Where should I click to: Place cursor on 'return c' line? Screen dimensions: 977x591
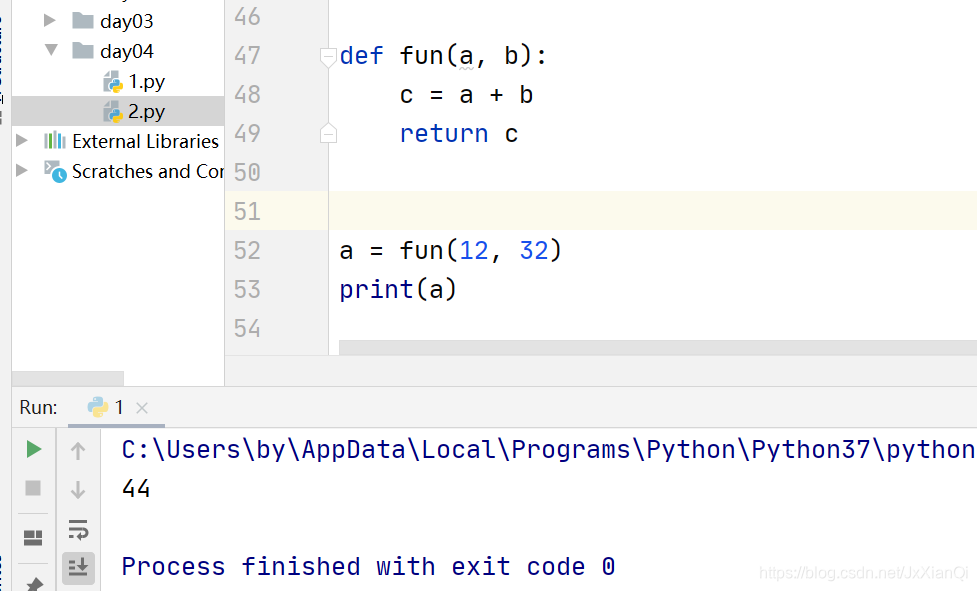pyautogui.click(x=459, y=134)
